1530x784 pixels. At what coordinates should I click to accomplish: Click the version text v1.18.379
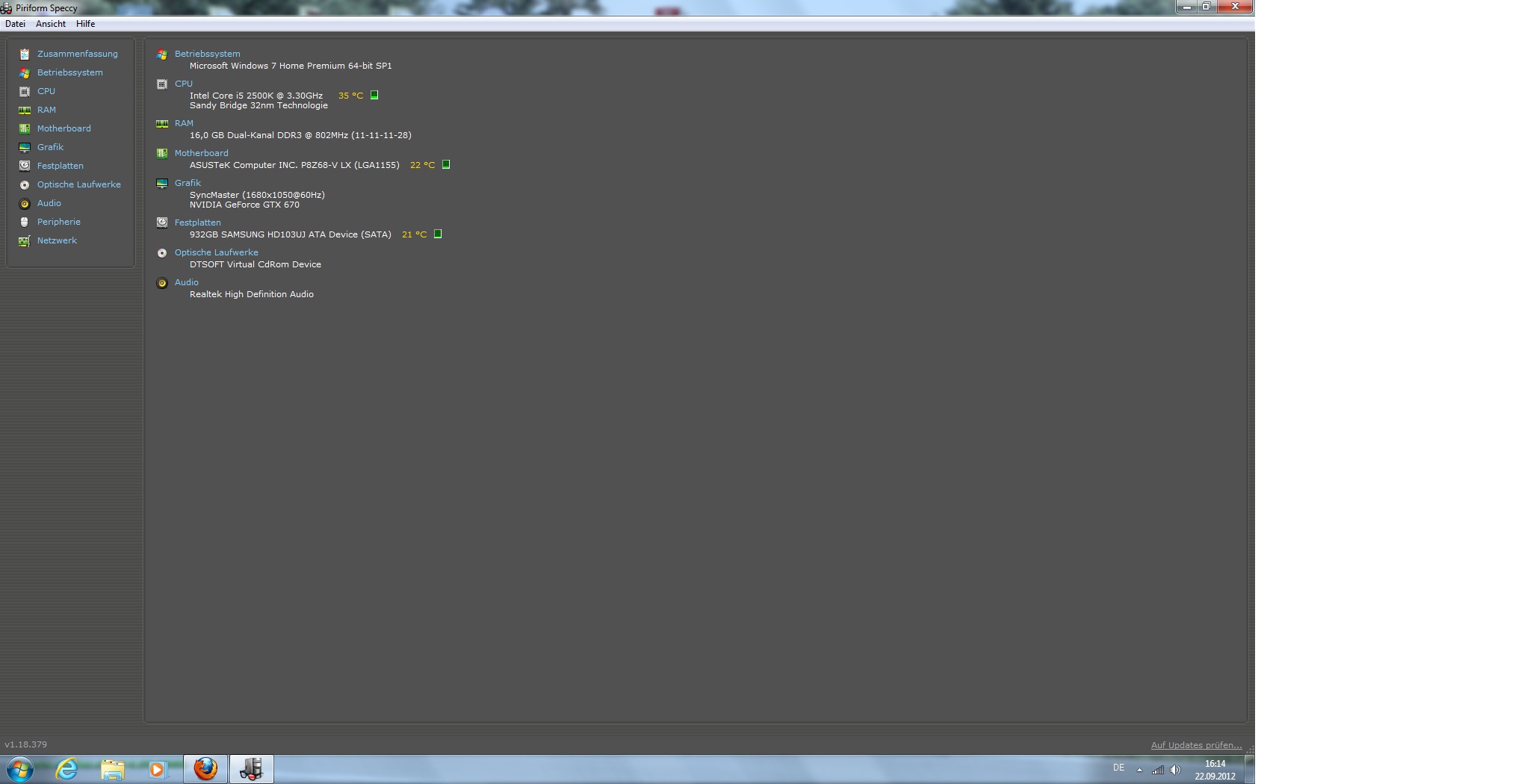tap(26, 744)
